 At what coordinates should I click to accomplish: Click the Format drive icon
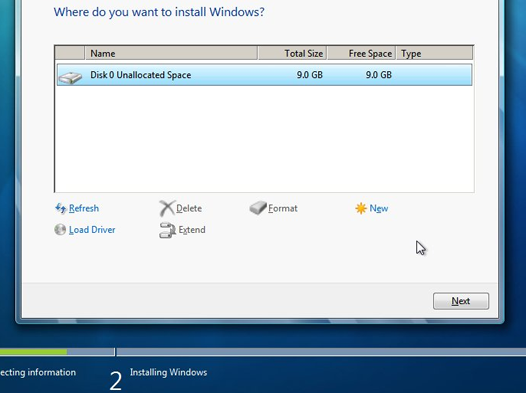[258, 208]
